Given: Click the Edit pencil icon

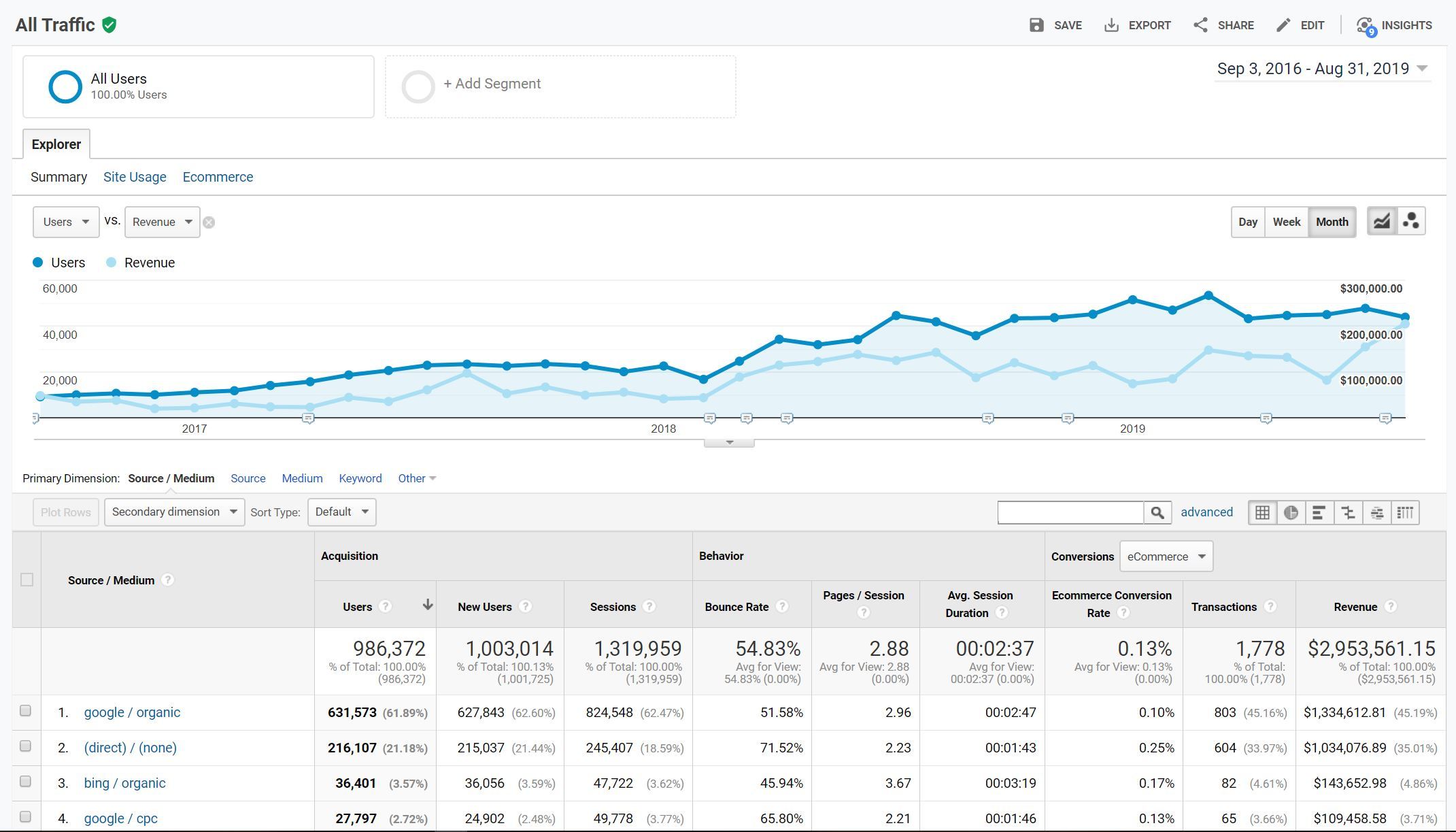Looking at the screenshot, I should [x=1283, y=25].
